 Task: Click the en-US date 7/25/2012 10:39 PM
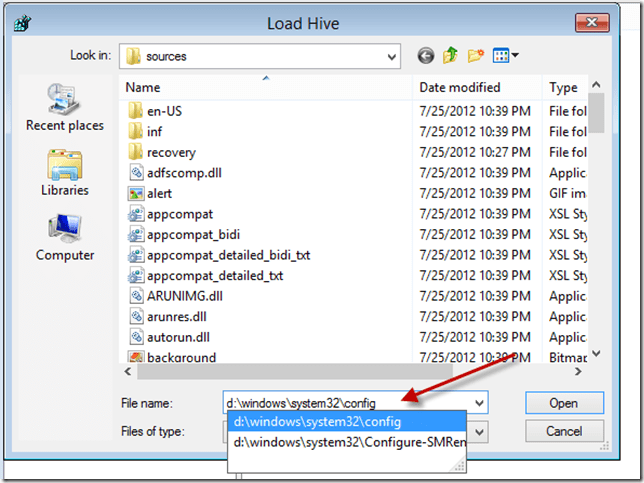tap(475, 111)
